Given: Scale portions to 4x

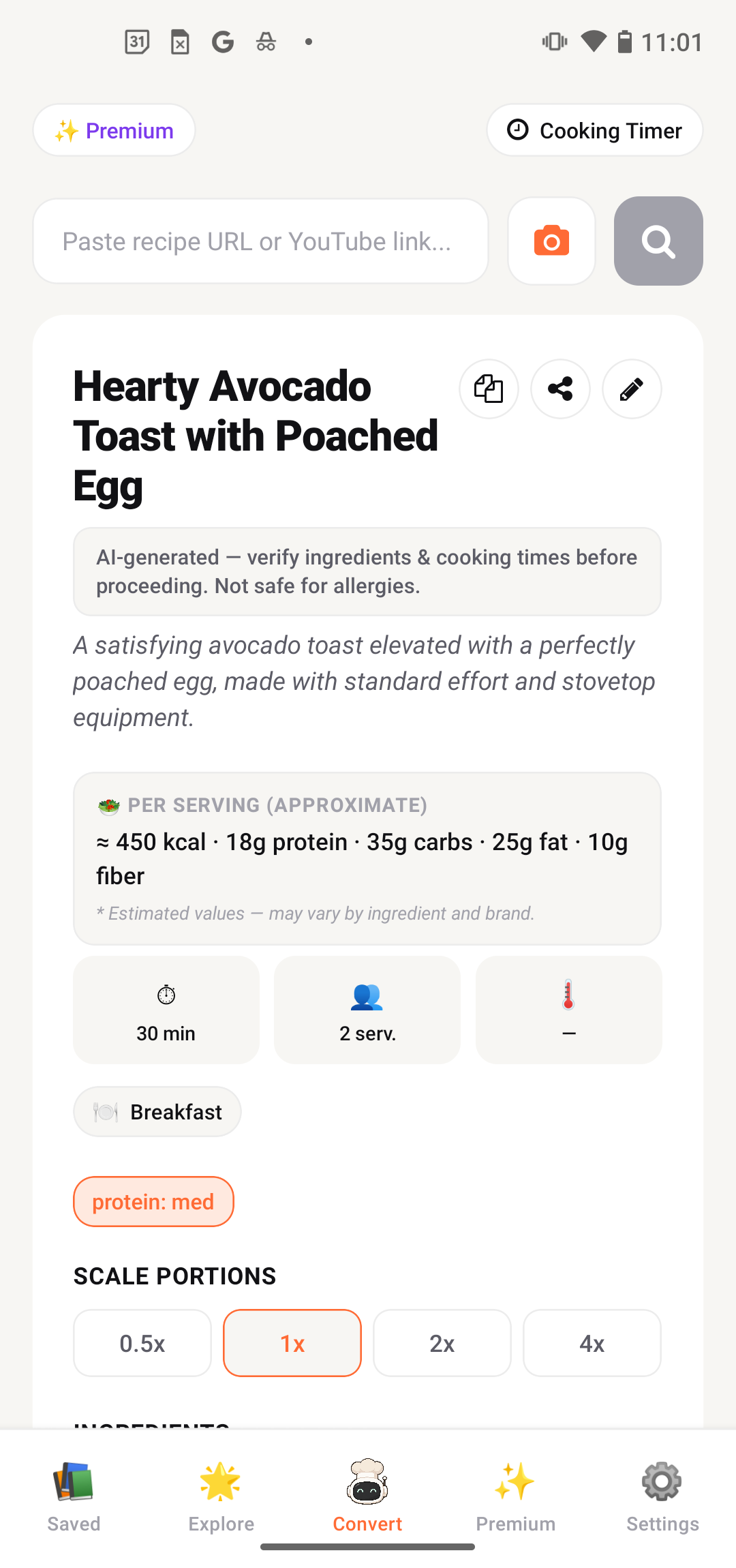Looking at the screenshot, I should click(x=592, y=1344).
